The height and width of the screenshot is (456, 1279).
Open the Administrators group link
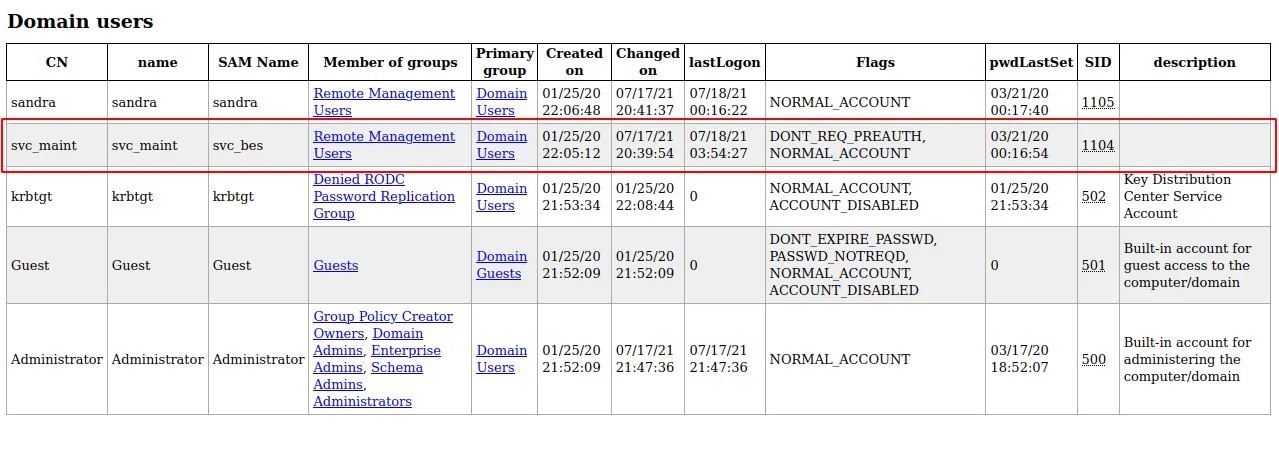tap(362, 402)
